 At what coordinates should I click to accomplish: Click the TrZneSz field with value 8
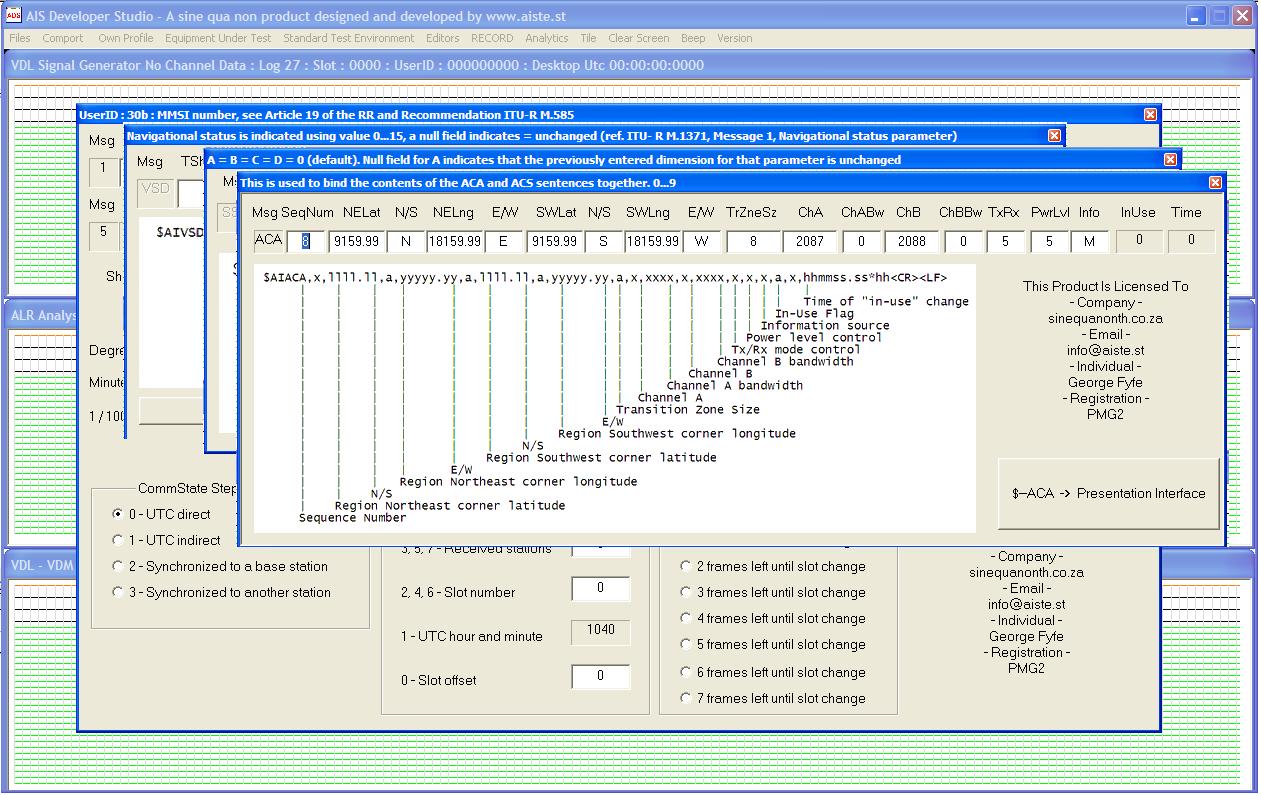click(751, 241)
